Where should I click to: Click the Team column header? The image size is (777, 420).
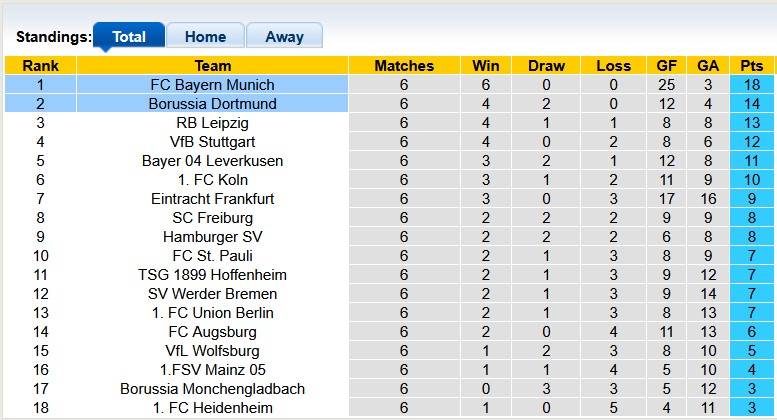tap(212, 66)
